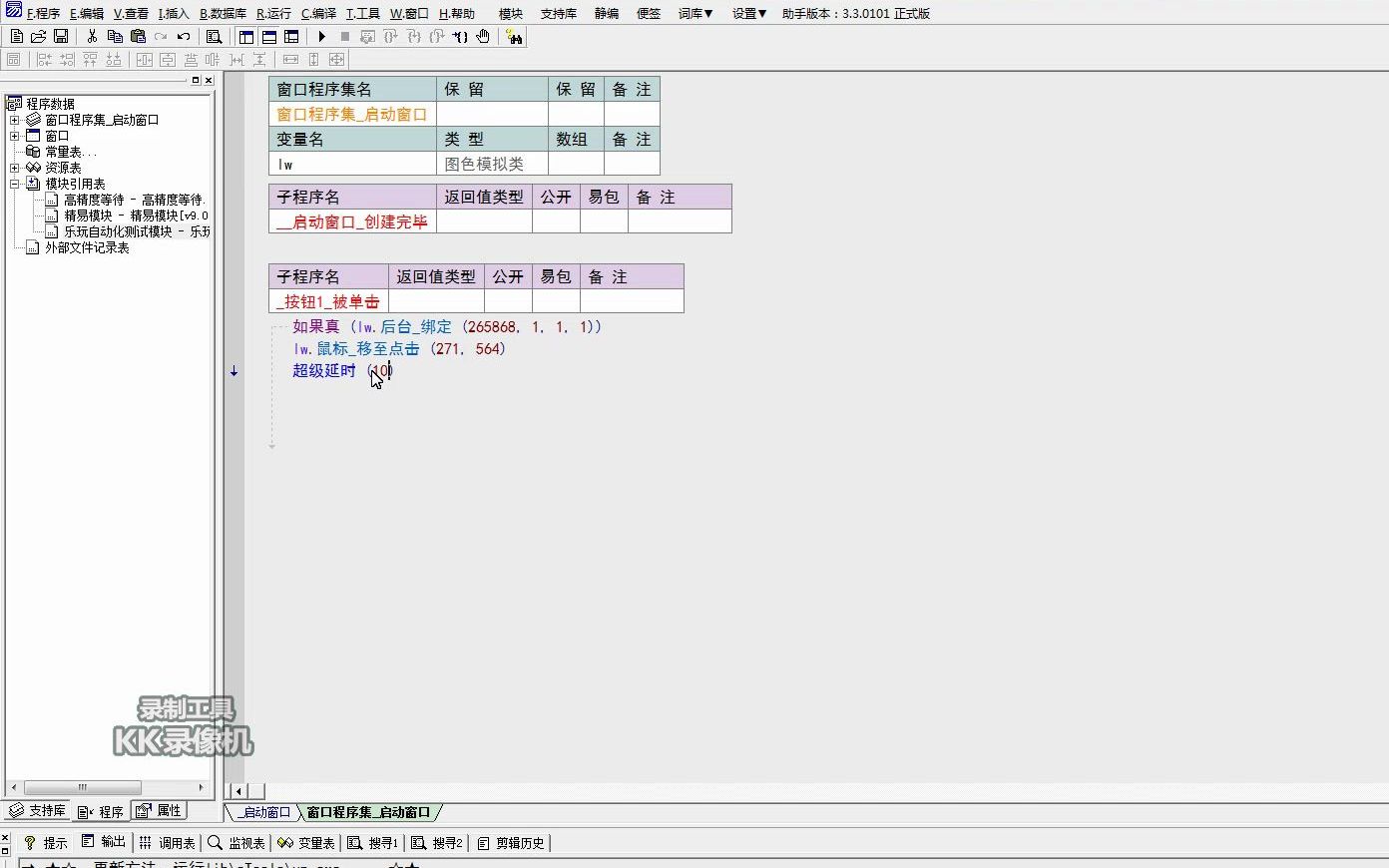Select the 精易模块 module entry
The image size is (1389, 868).
(137, 216)
